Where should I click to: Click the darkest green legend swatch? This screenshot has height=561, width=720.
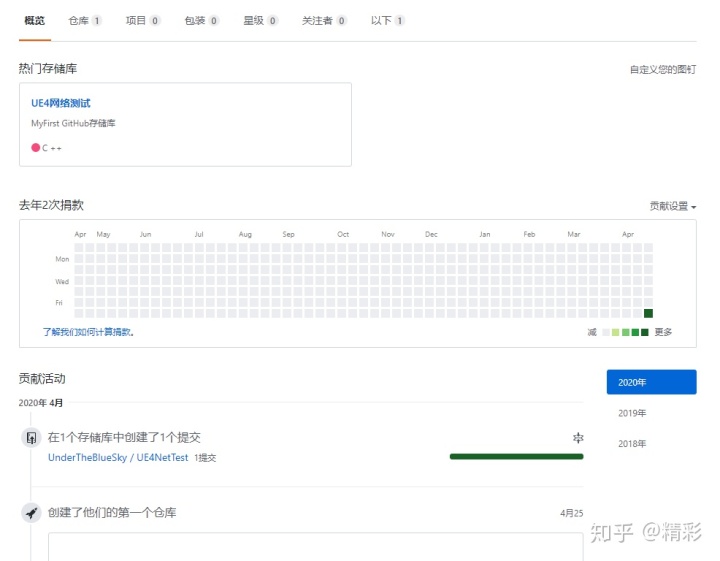(644, 332)
